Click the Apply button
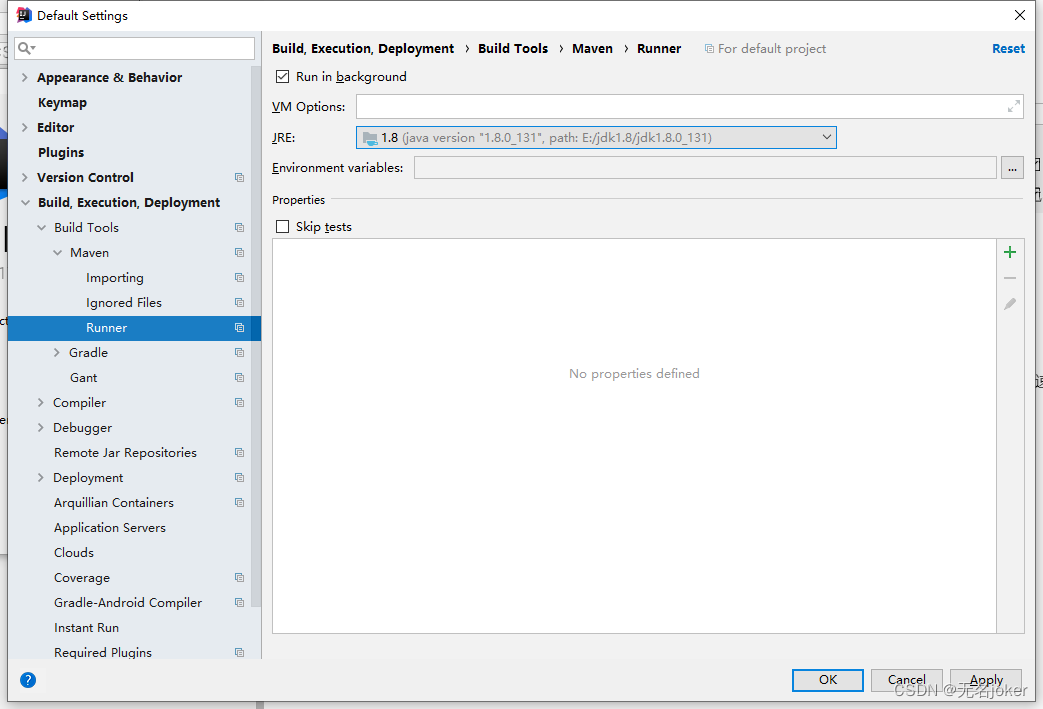Image resolution: width=1043 pixels, height=709 pixels. point(986,680)
